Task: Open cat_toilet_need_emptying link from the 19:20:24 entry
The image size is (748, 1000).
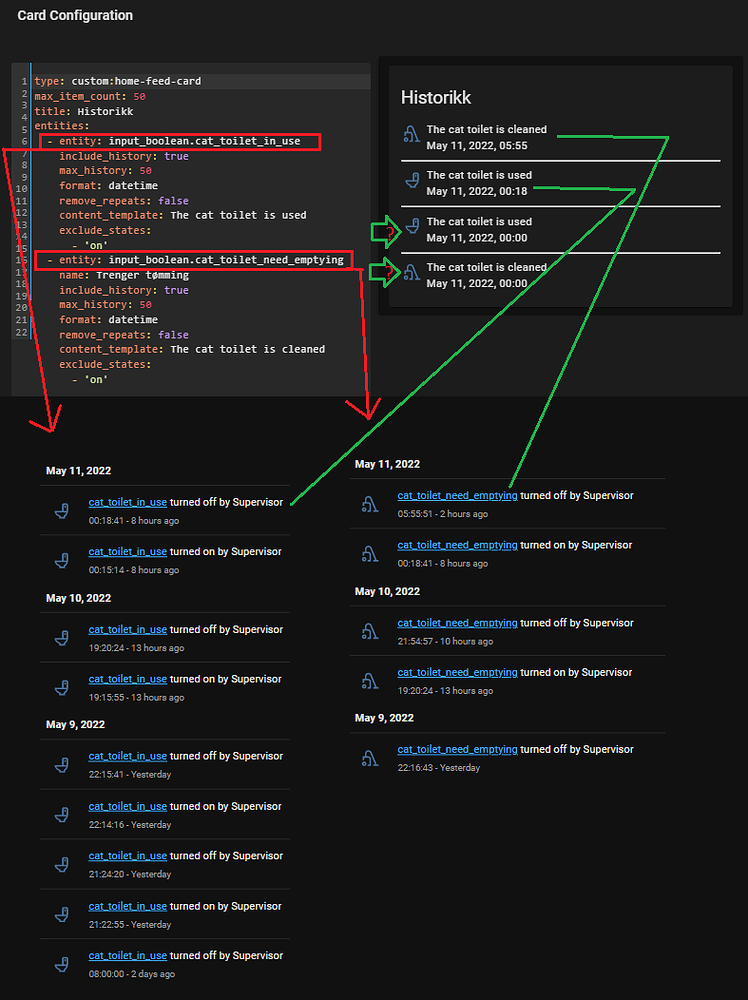Action: pyautogui.click(x=457, y=672)
